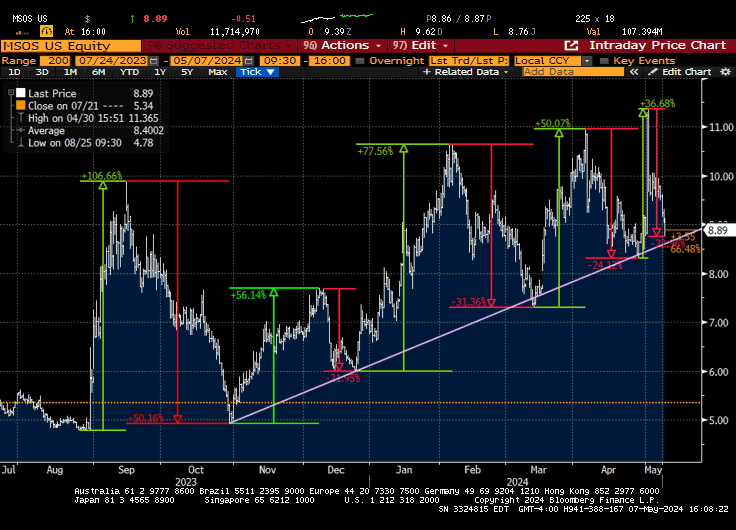Viewport: 736px width, 530px height.
Task: Click the Add Data input field
Action: click(573, 72)
